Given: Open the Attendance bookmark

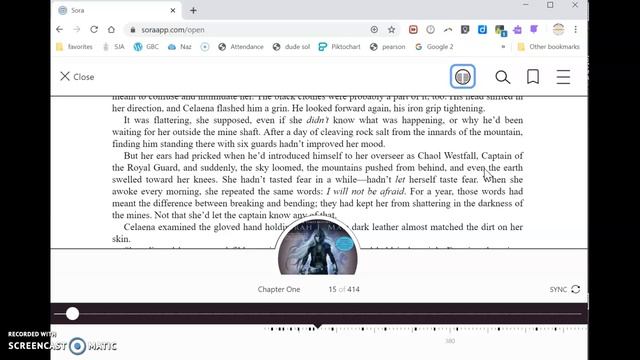Looking at the screenshot, I should click(x=241, y=47).
